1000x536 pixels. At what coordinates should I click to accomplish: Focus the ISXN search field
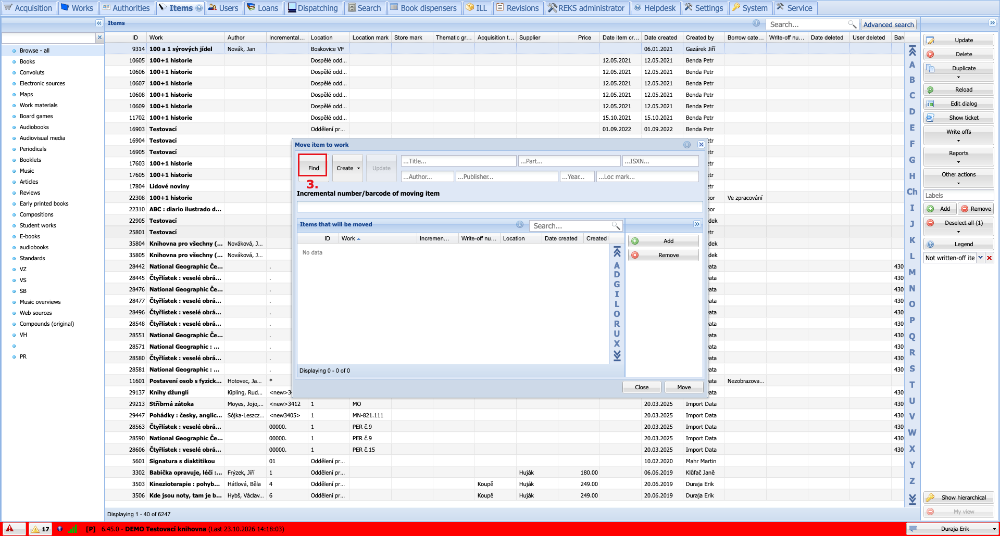pos(660,161)
